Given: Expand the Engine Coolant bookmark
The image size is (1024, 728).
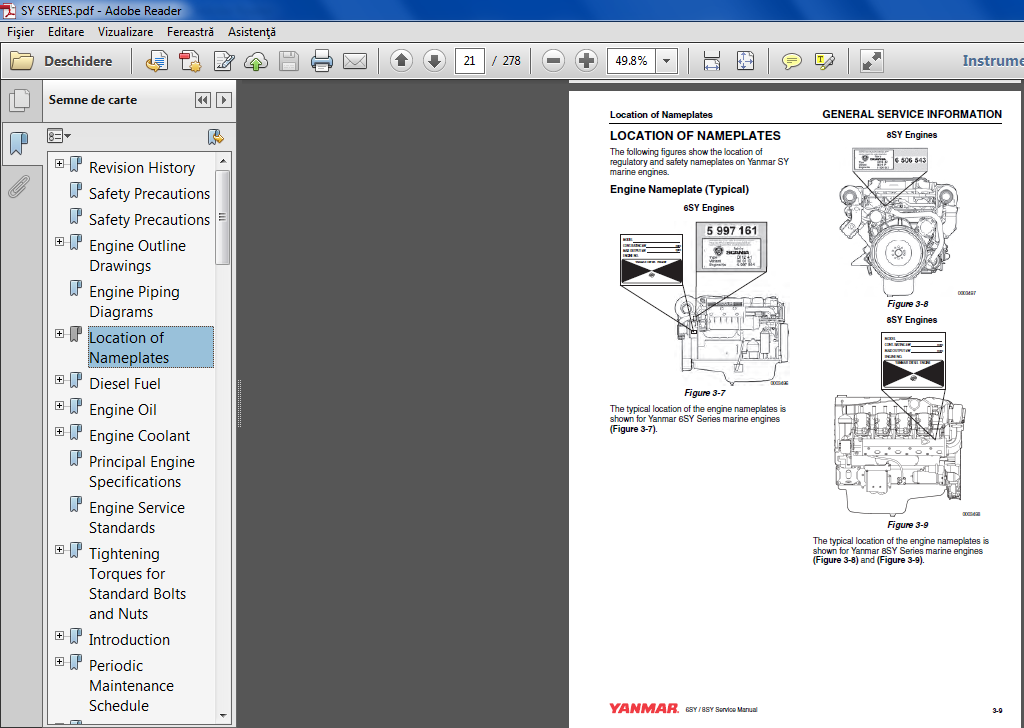Looking at the screenshot, I should [x=59, y=432].
